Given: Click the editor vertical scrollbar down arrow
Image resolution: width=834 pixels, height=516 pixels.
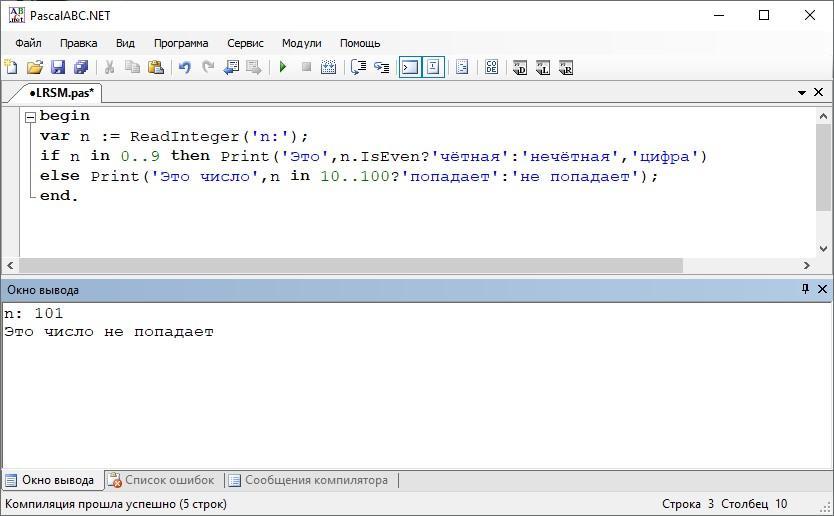Looking at the screenshot, I should pos(823,248).
